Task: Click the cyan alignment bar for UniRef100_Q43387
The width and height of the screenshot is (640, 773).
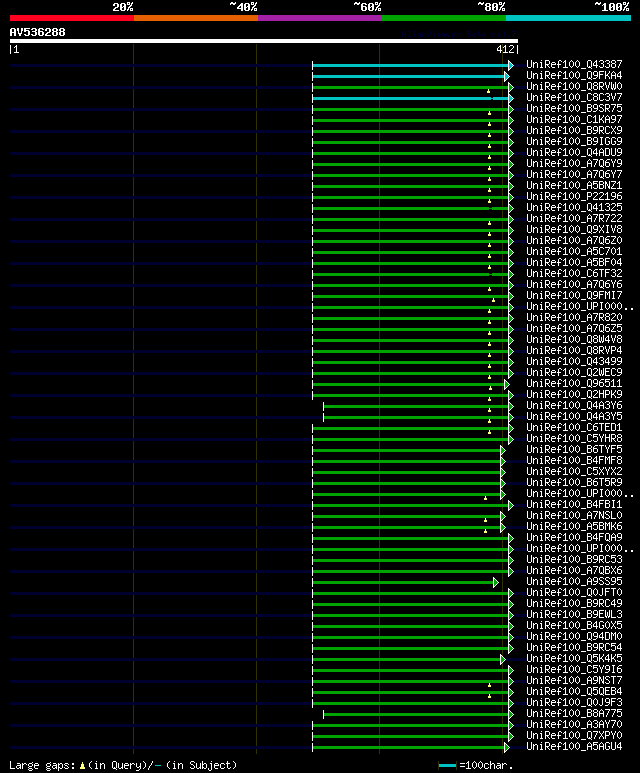Action: [x=411, y=65]
